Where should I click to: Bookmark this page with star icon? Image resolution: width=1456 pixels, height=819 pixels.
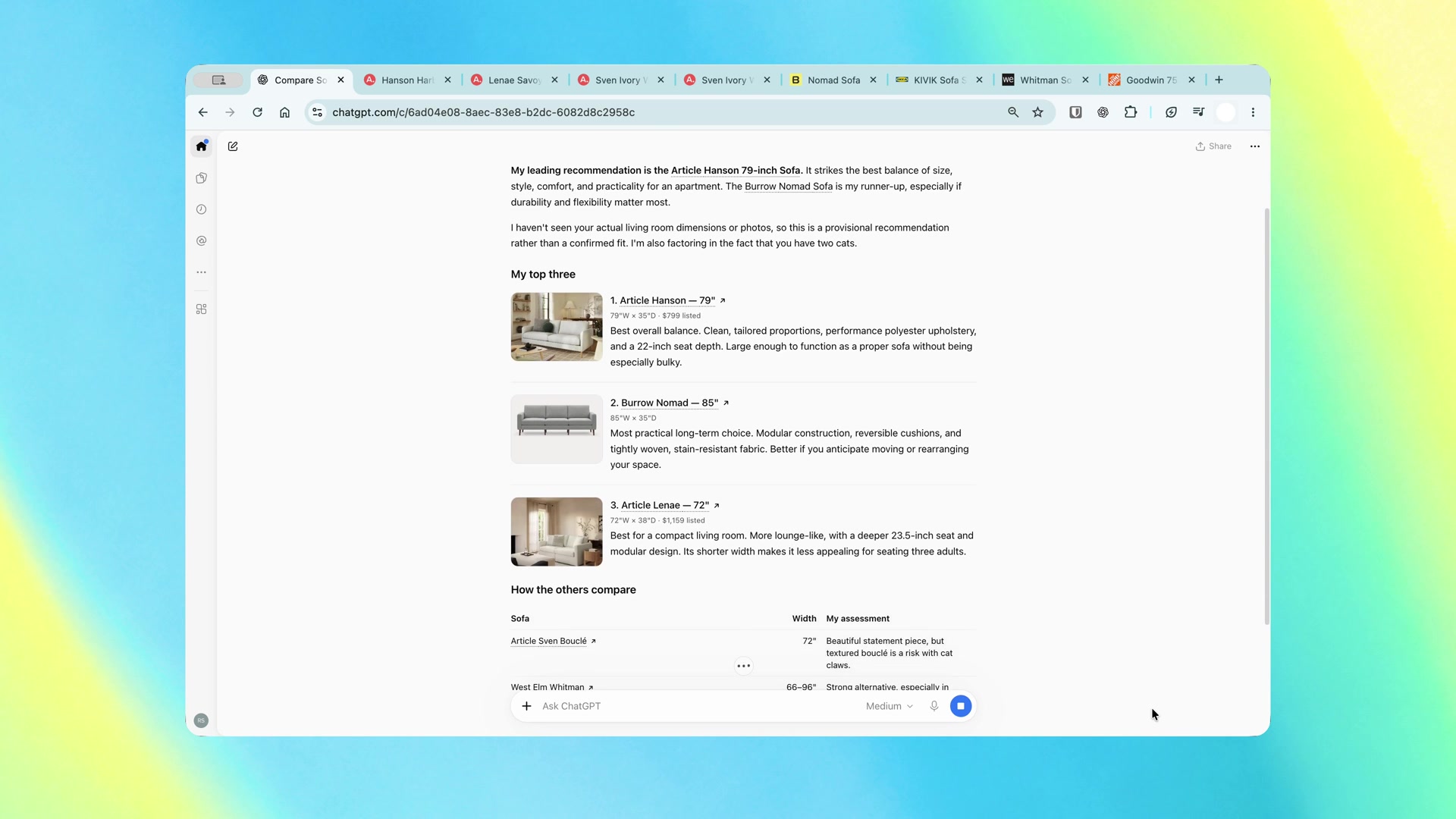tap(1038, 112)
